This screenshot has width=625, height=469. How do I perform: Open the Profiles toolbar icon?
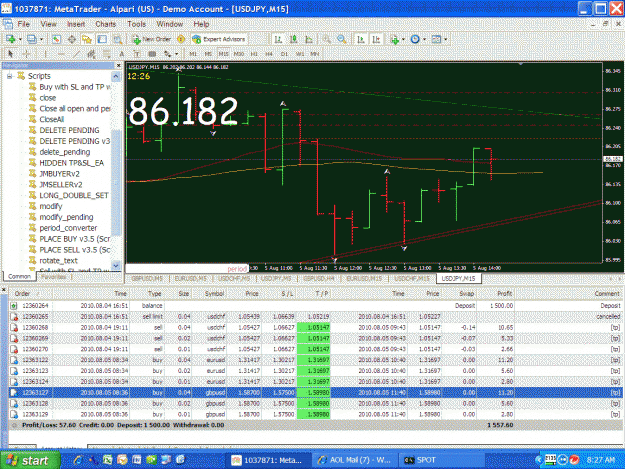pyautogui.click(x=32, y=39)
